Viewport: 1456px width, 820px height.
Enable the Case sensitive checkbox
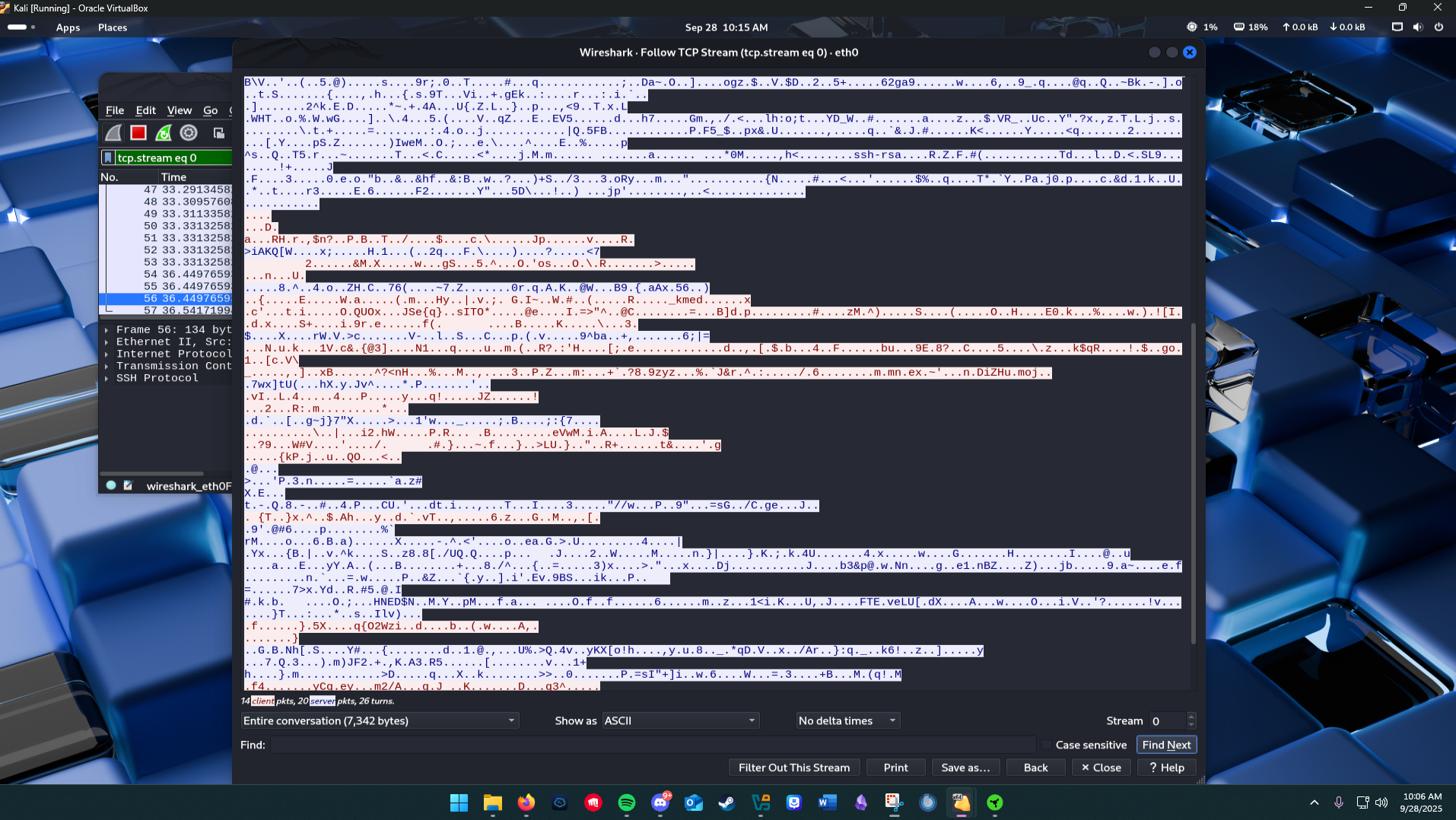coord(1047,745)
